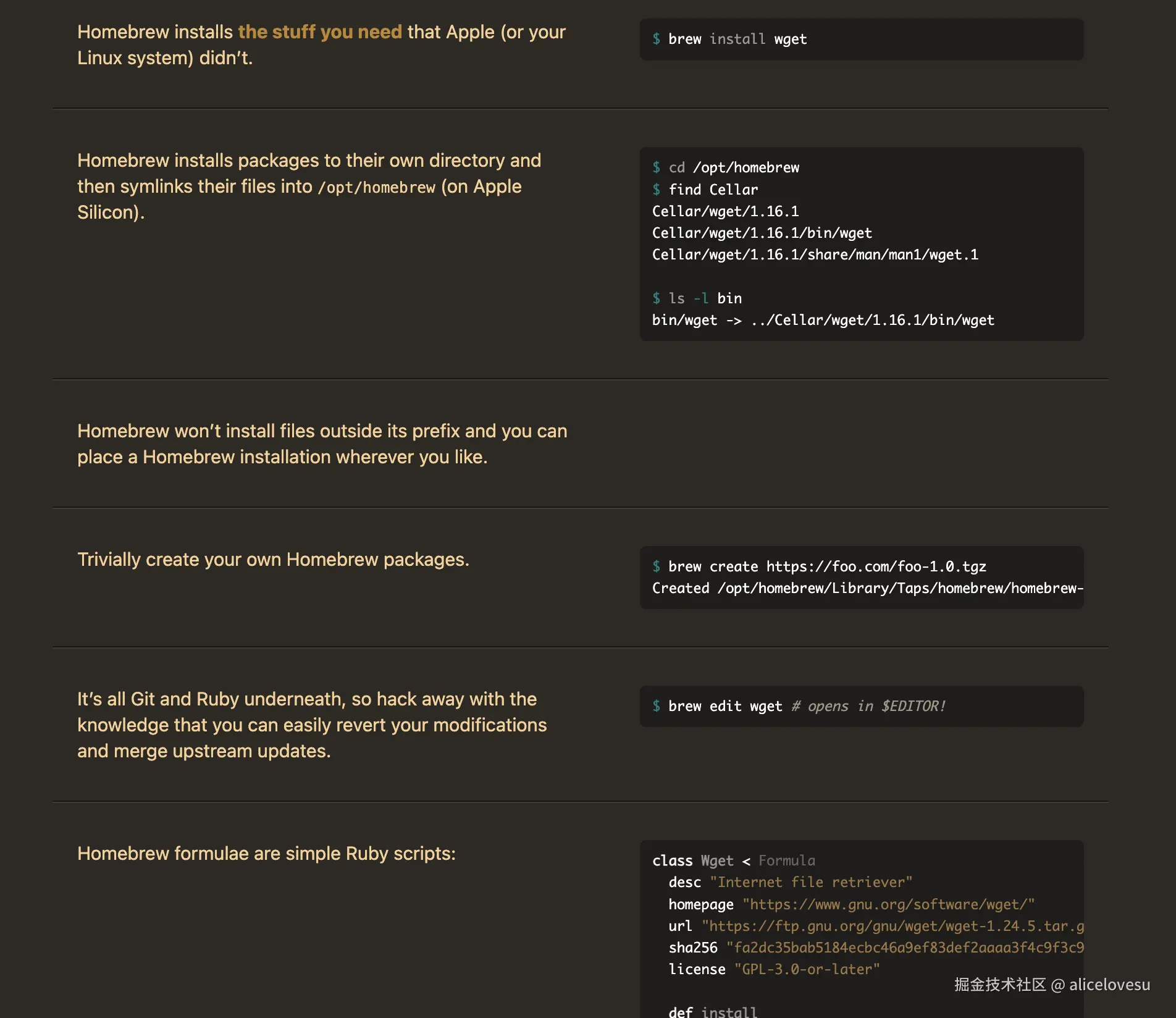
Task: Click the sha256 hash string in the formula
Action: [905, 948]
